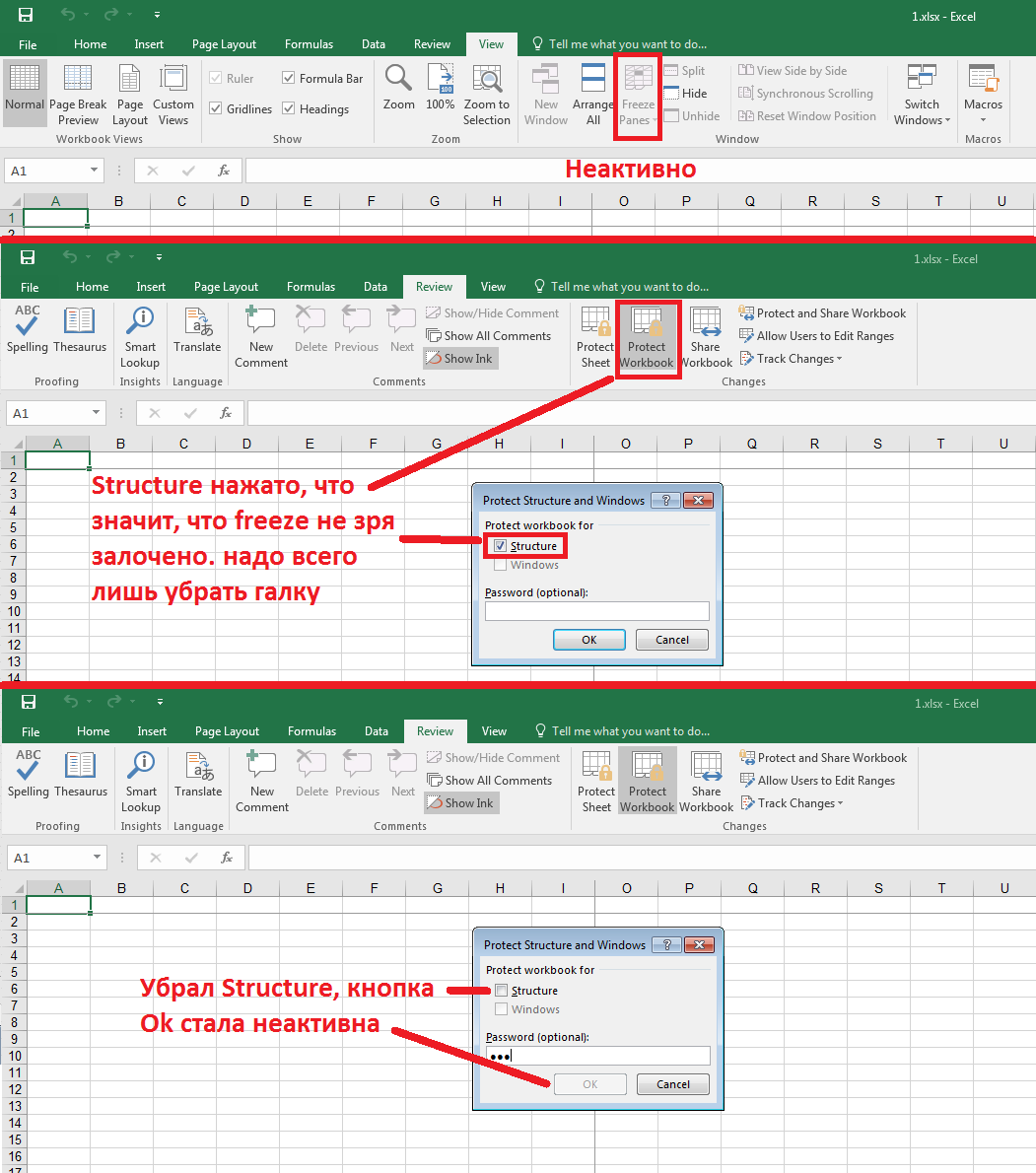Viewport: 1036px width, 1173px height.
Task: Click Share Workbook in the bottom window ribbon
Action: pos(706,781)
